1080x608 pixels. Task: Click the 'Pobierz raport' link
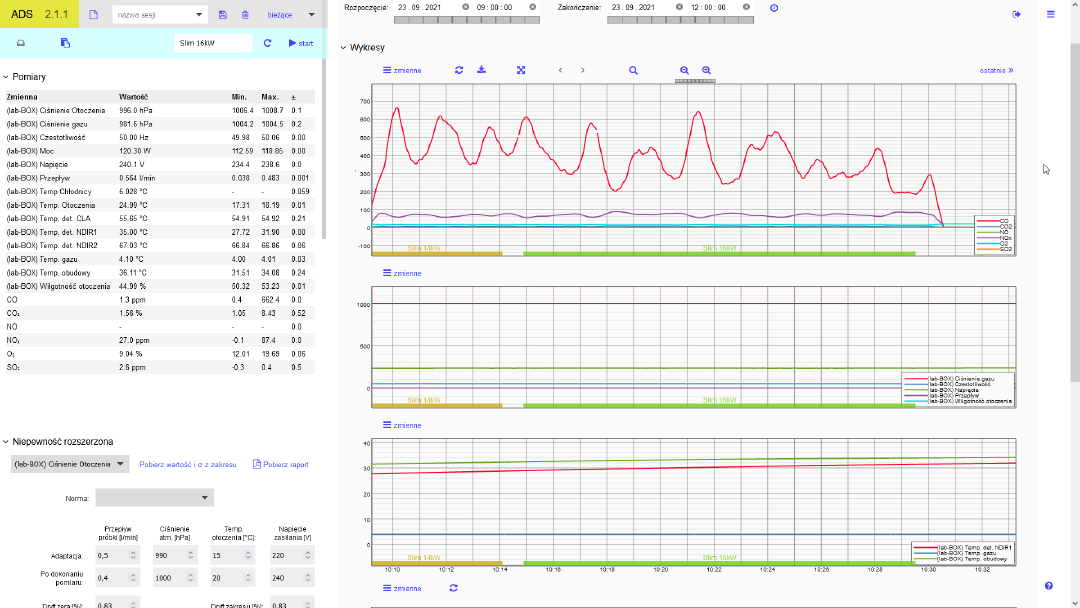(280, 464)
